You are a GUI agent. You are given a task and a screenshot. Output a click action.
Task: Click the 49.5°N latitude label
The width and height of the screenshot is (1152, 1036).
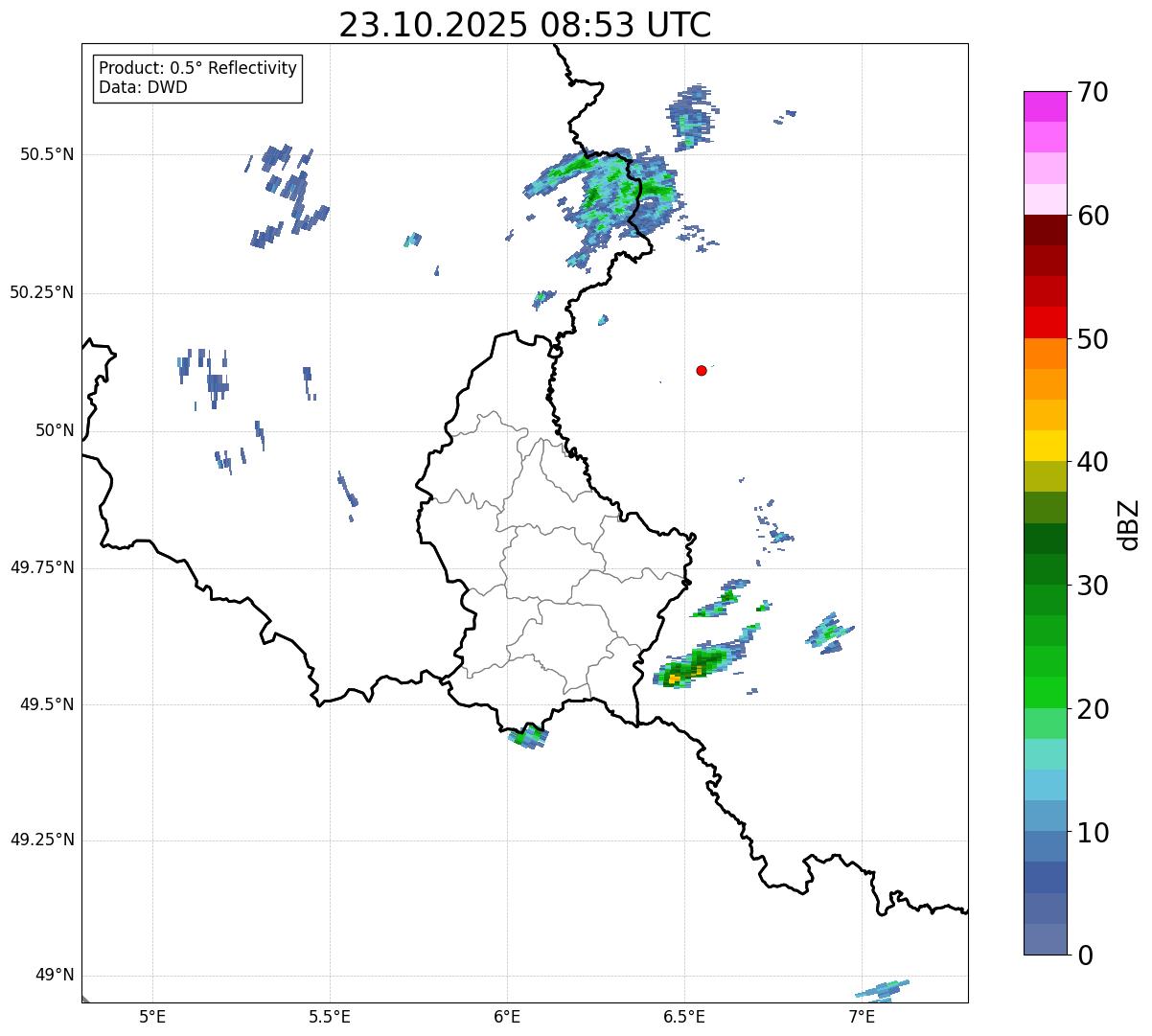coord(47,704)
